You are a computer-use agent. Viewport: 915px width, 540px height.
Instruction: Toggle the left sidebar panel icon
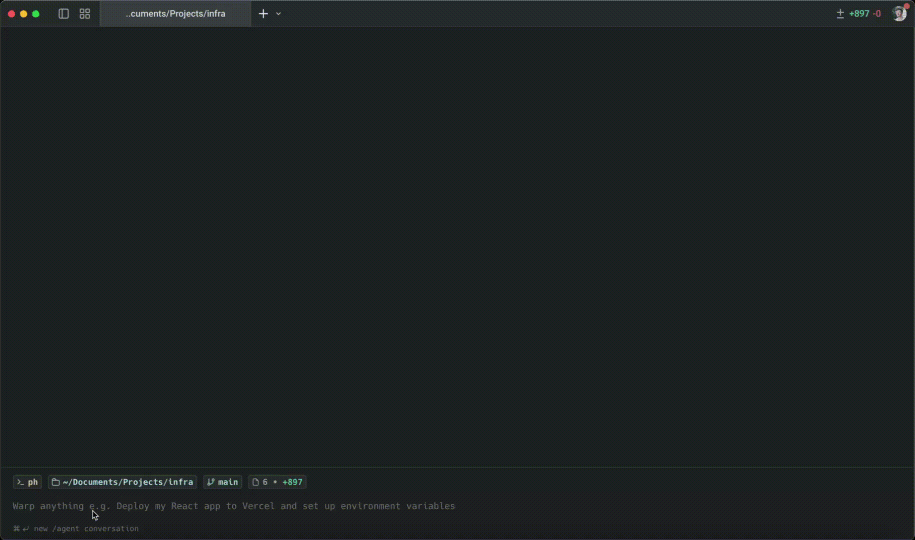pyautogui.click(x=64, y=13)
